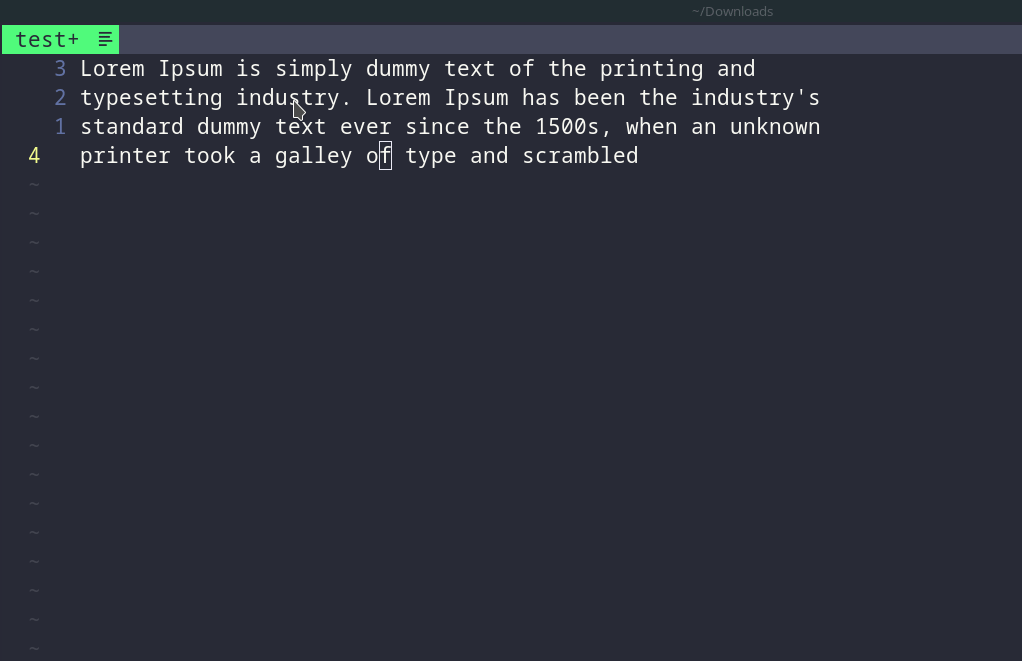Click the cursor block on the letter 'f'
The image size is (1022, 661).
tap(383, 156)
